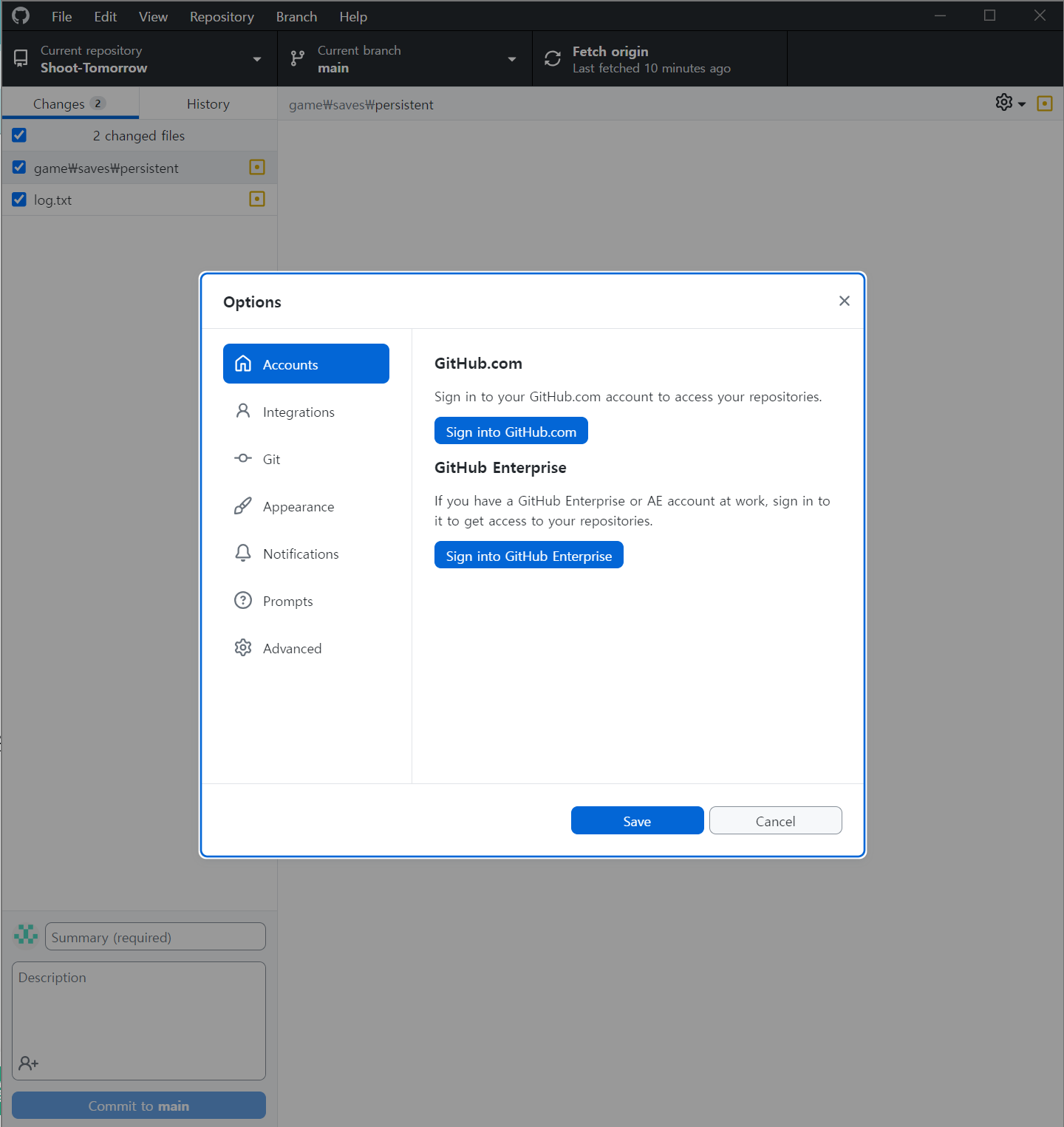
Task: Click modified status icon for log.txt
Action: click(x=257, y=199)
